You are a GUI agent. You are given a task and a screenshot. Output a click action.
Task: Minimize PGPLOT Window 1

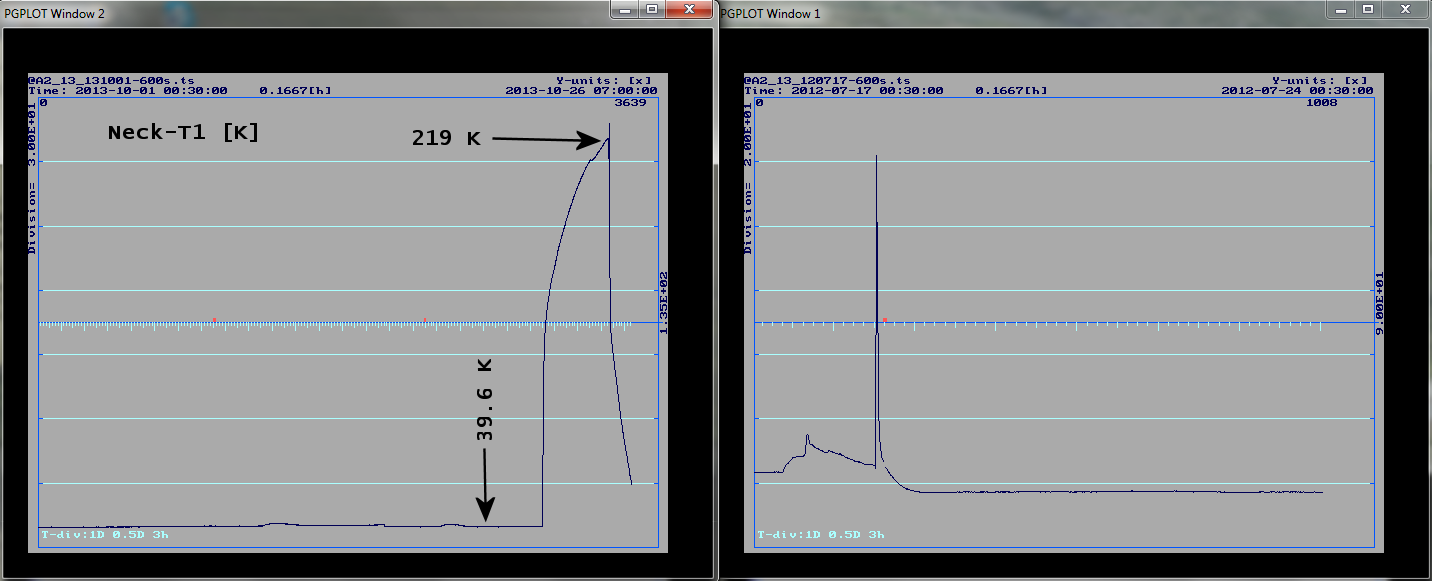pos(1341,9)
